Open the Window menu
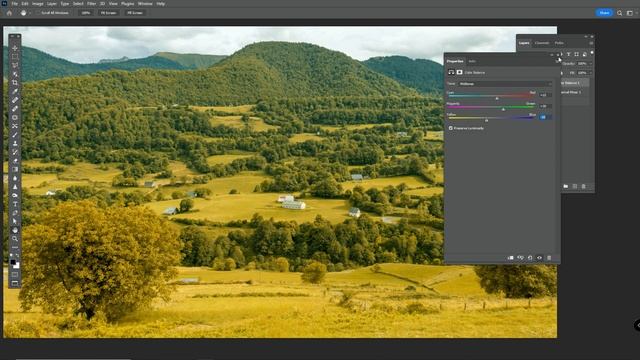Screen dimensions: 640x360 (x=145, y=4)
